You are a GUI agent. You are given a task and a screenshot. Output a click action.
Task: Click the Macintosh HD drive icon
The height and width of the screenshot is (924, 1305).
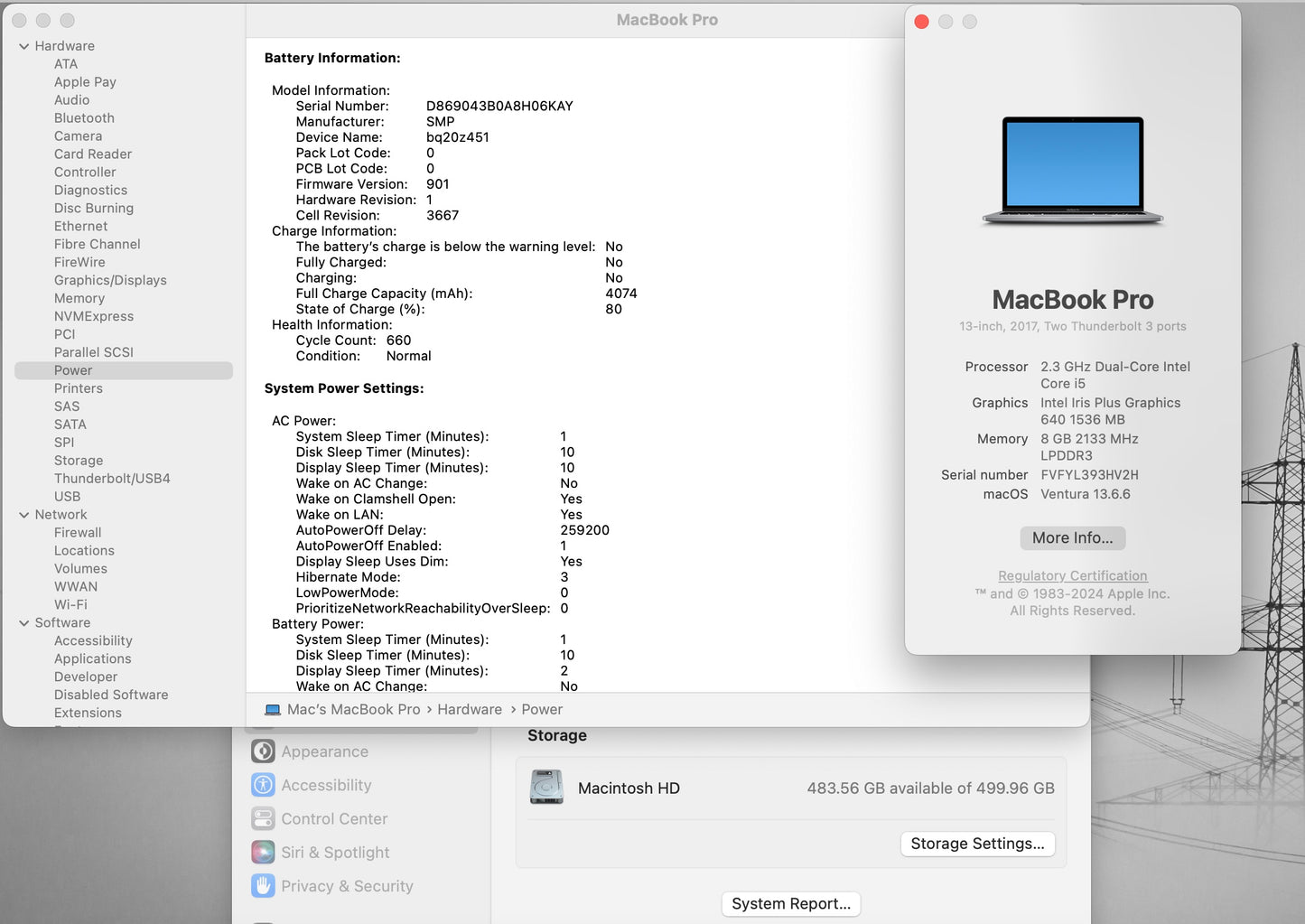(x=546, y=788)
